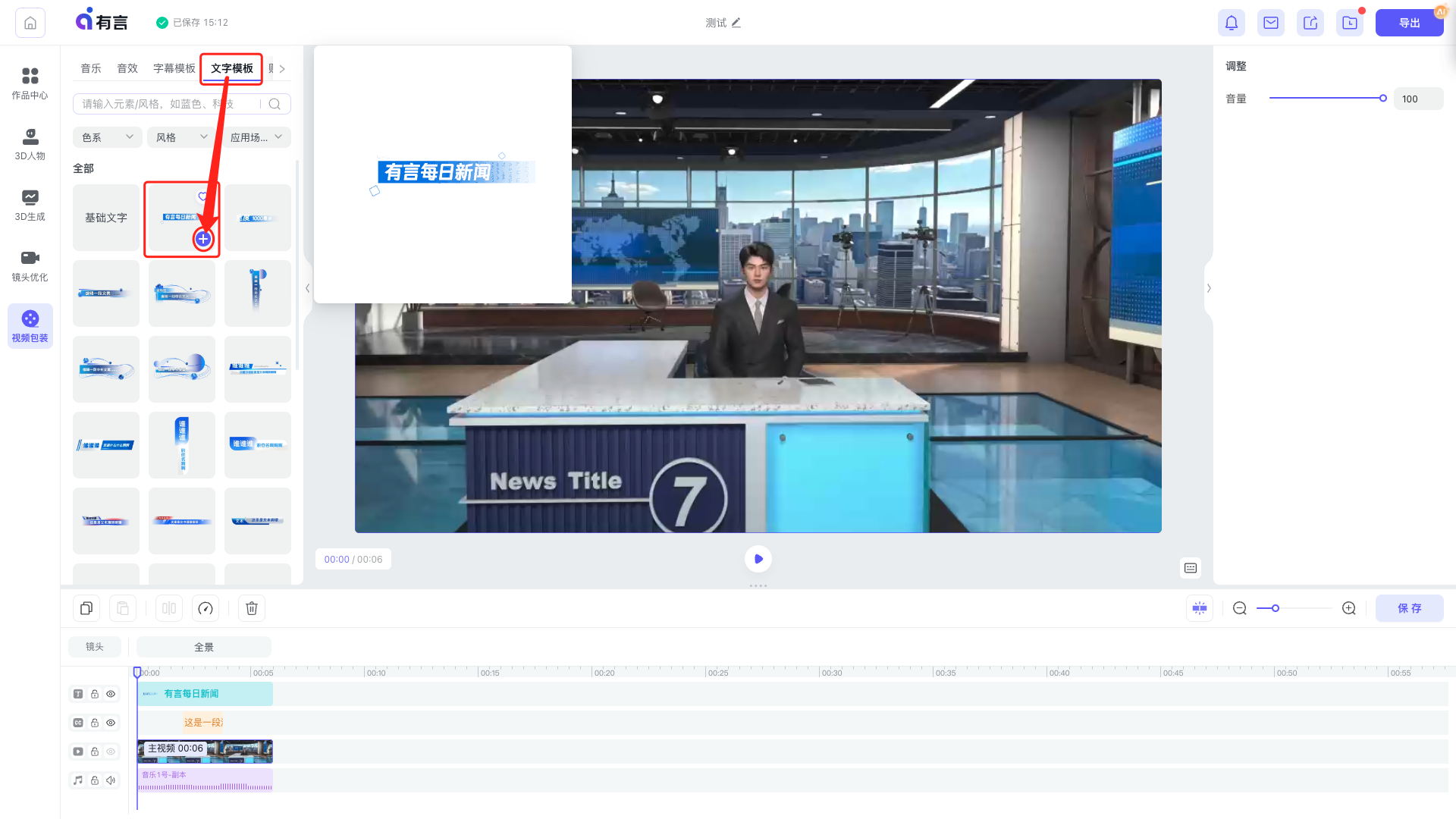Switch to 字幕模板 tab
This screenshot has height=819, width=1456.
[x=174, y=68]
